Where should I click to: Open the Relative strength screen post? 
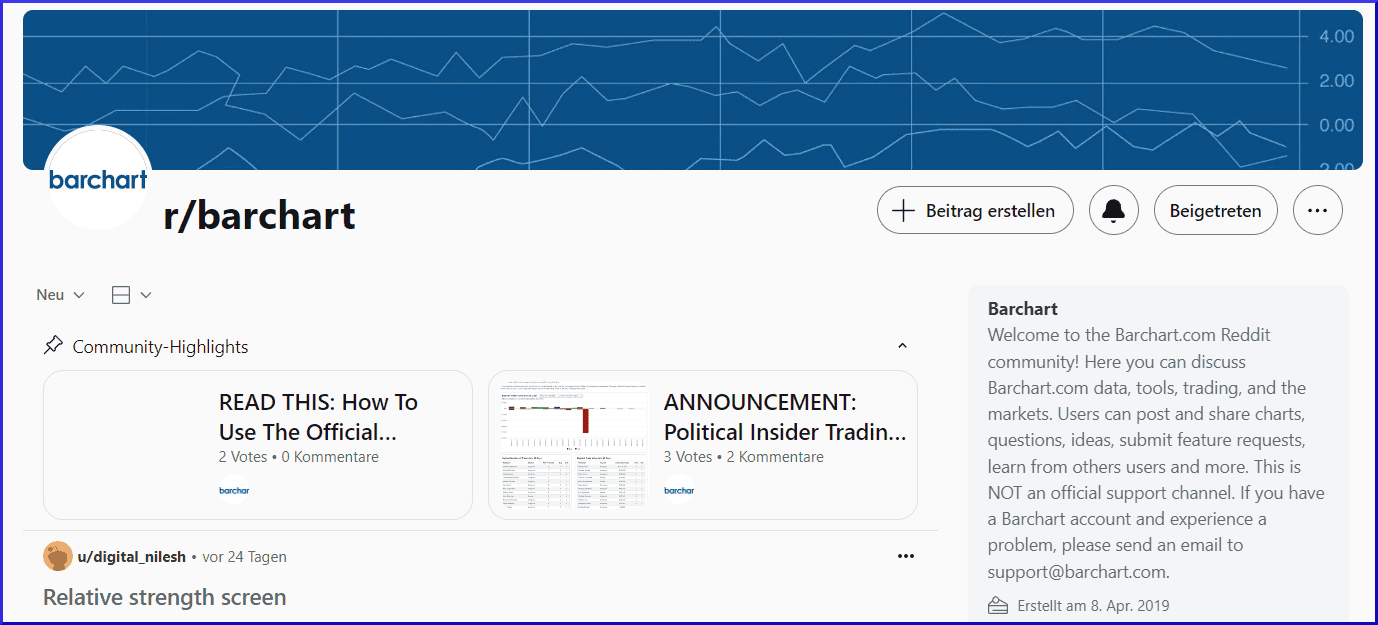tap(165, 597)
